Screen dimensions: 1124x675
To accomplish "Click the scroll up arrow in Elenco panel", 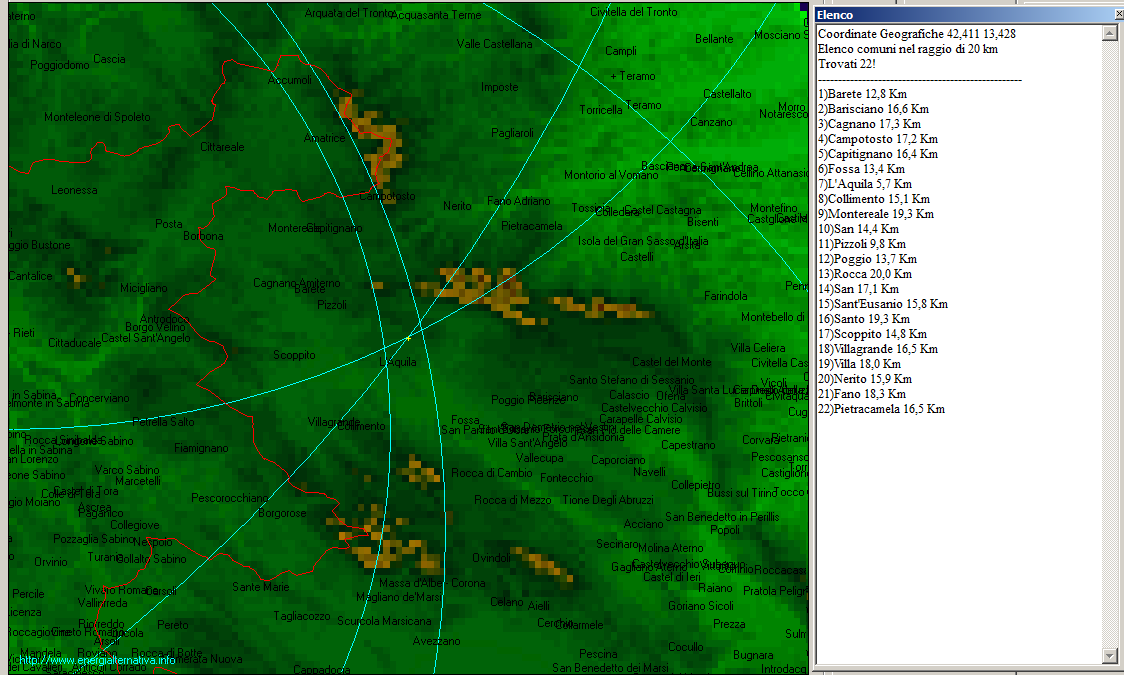I will 1110,33.
